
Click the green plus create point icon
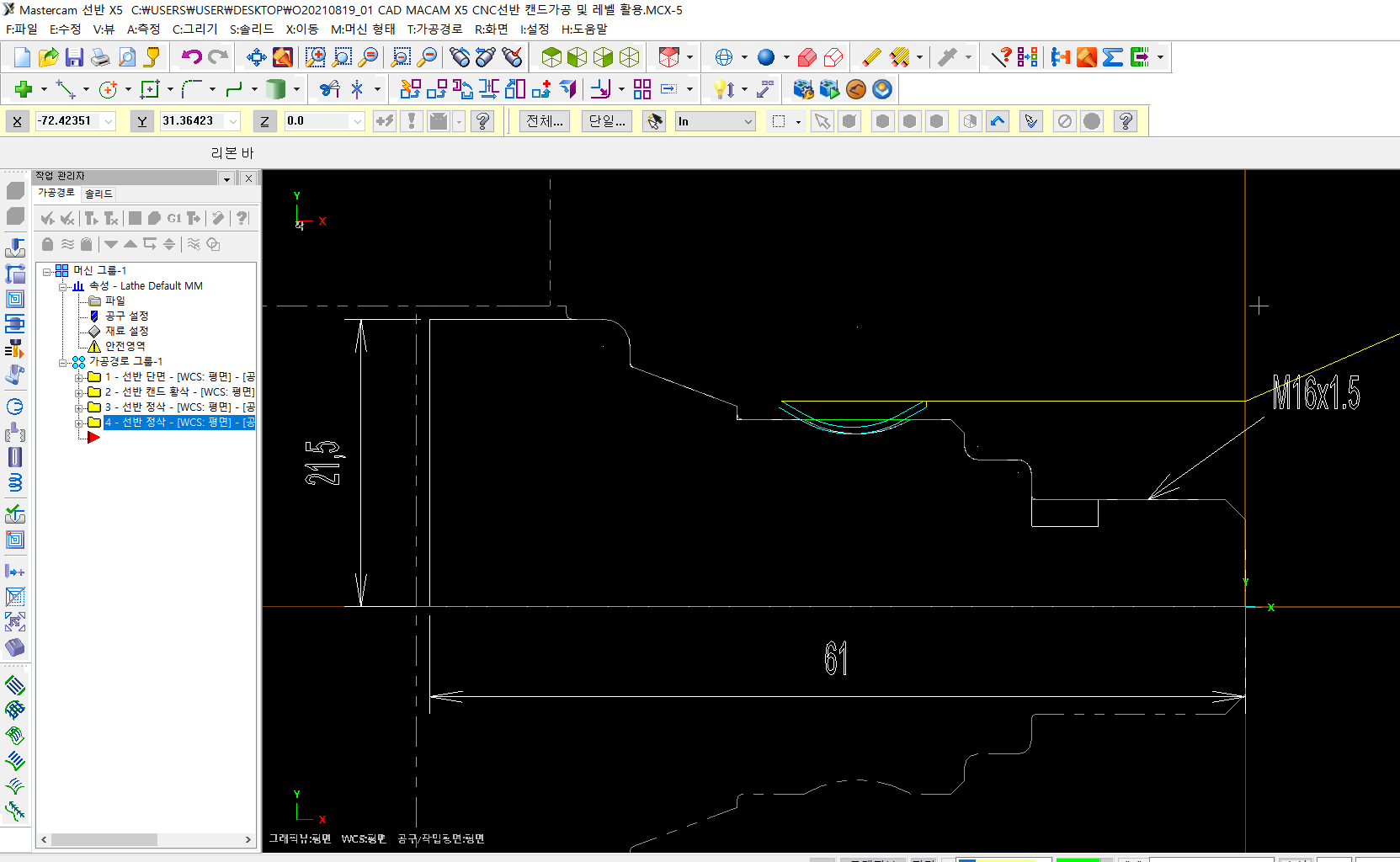[x=24, y=89]
